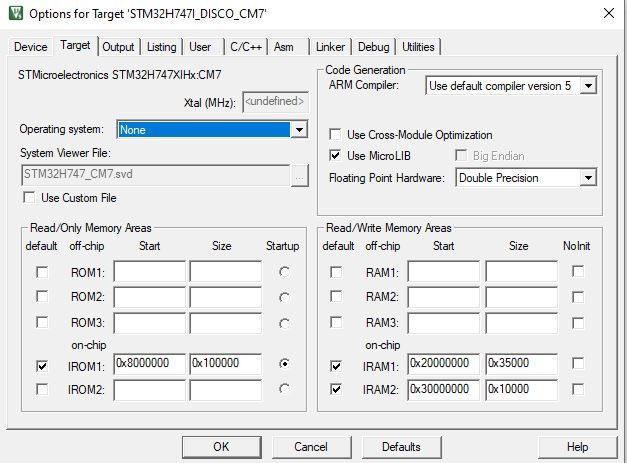
Task: Click the ROM2 Start address field
Action: [150, 297]
